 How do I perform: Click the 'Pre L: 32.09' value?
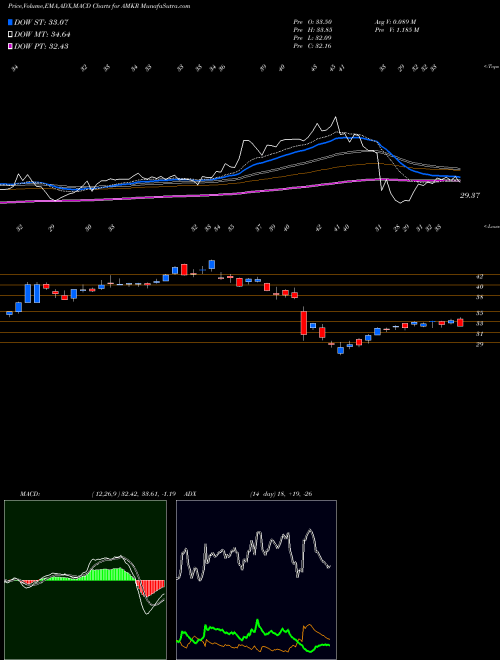312,37
